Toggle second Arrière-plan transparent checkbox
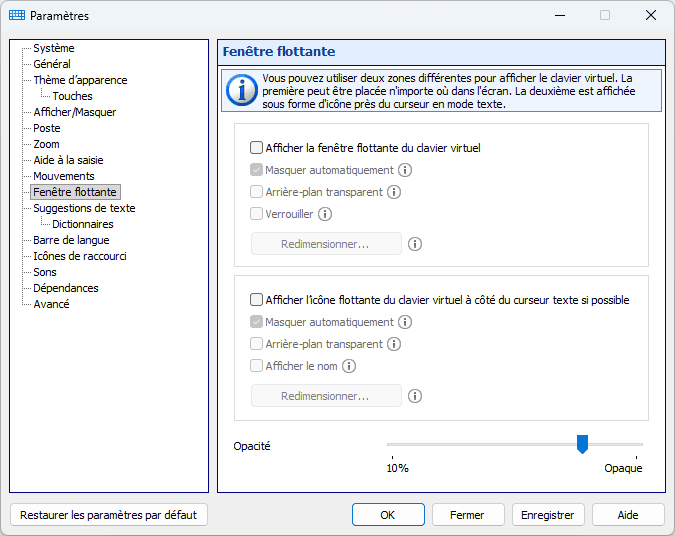Viewport: 675px width, 536px height. pyautogui.click(x=256, y=344)
